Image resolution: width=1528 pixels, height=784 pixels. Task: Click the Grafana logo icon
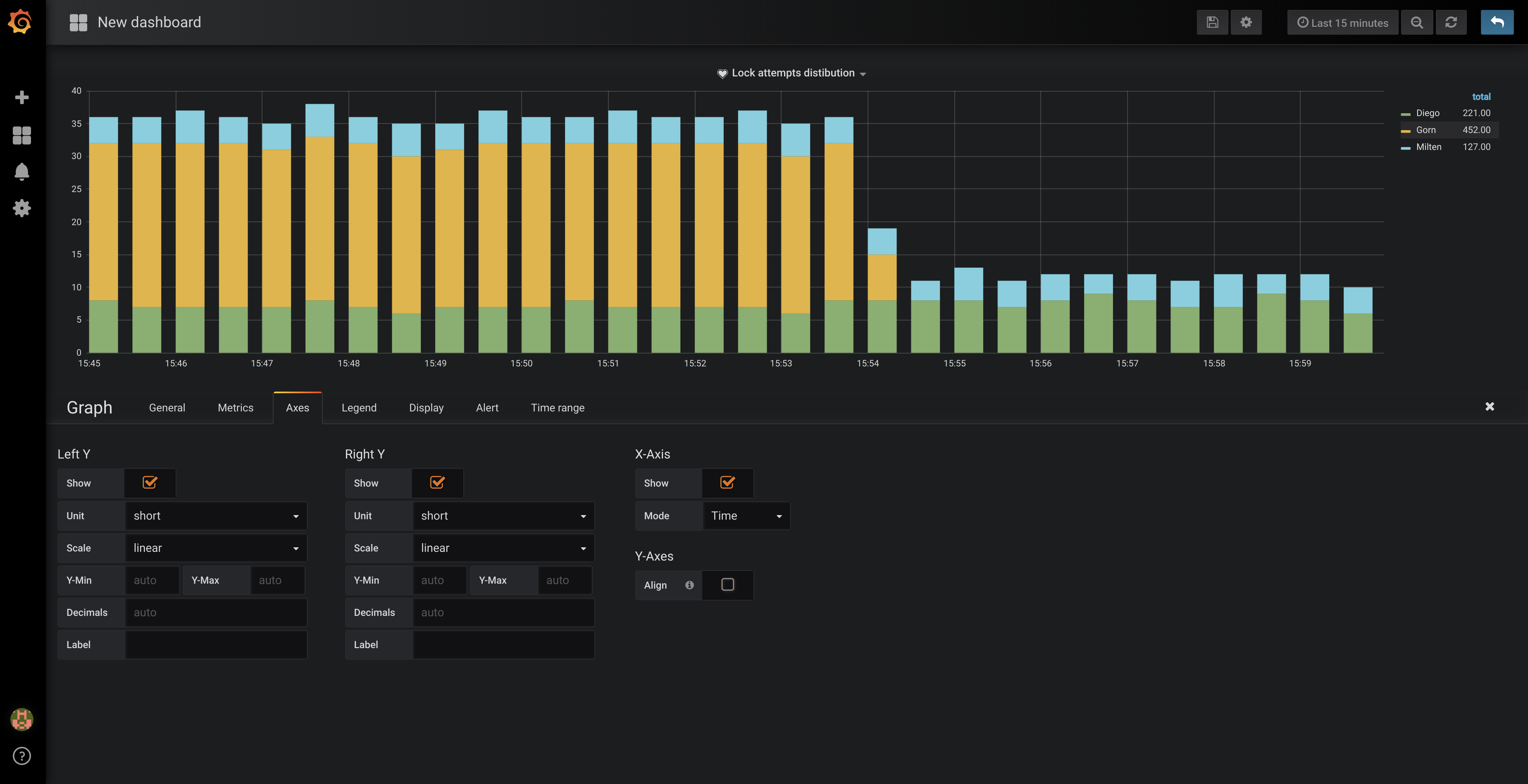pos(21,22)
